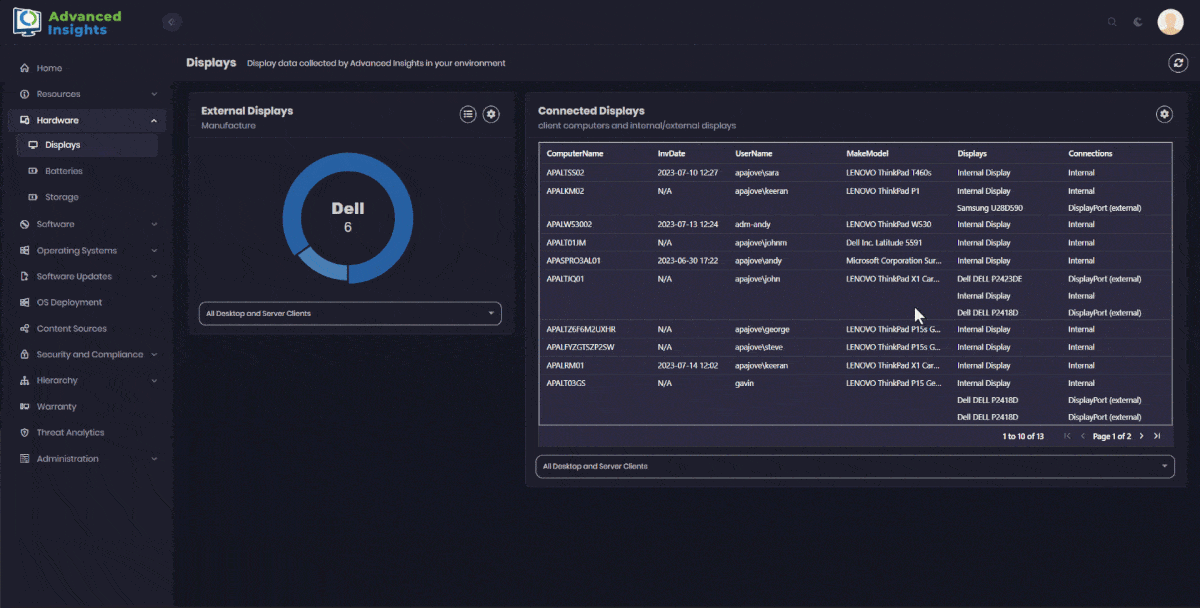The height and width of the screenshot is (608, 1200).
Task: Go to next page of table
Action: click(x=1142, y=436)
